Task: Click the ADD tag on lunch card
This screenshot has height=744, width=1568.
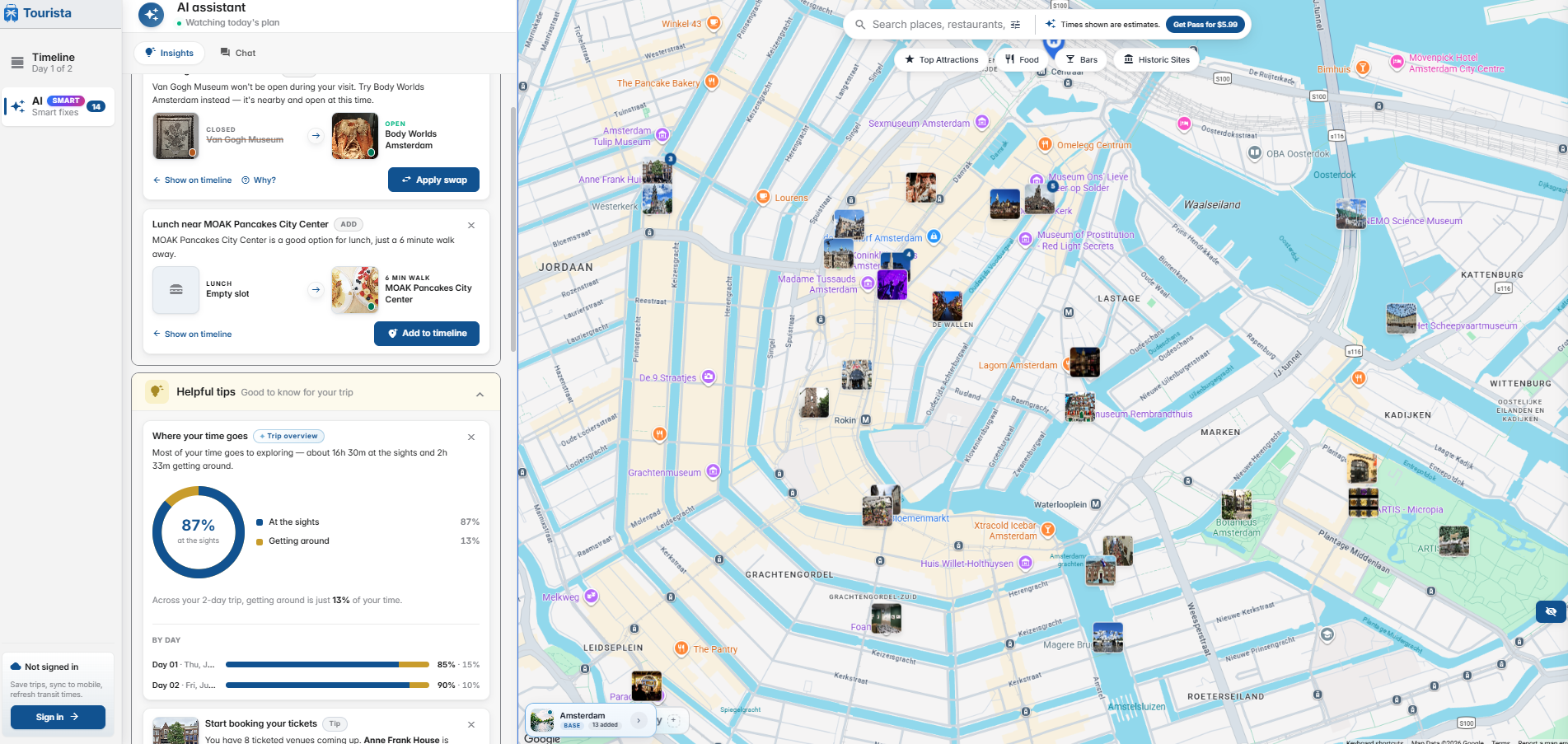Action: [349, 224]
